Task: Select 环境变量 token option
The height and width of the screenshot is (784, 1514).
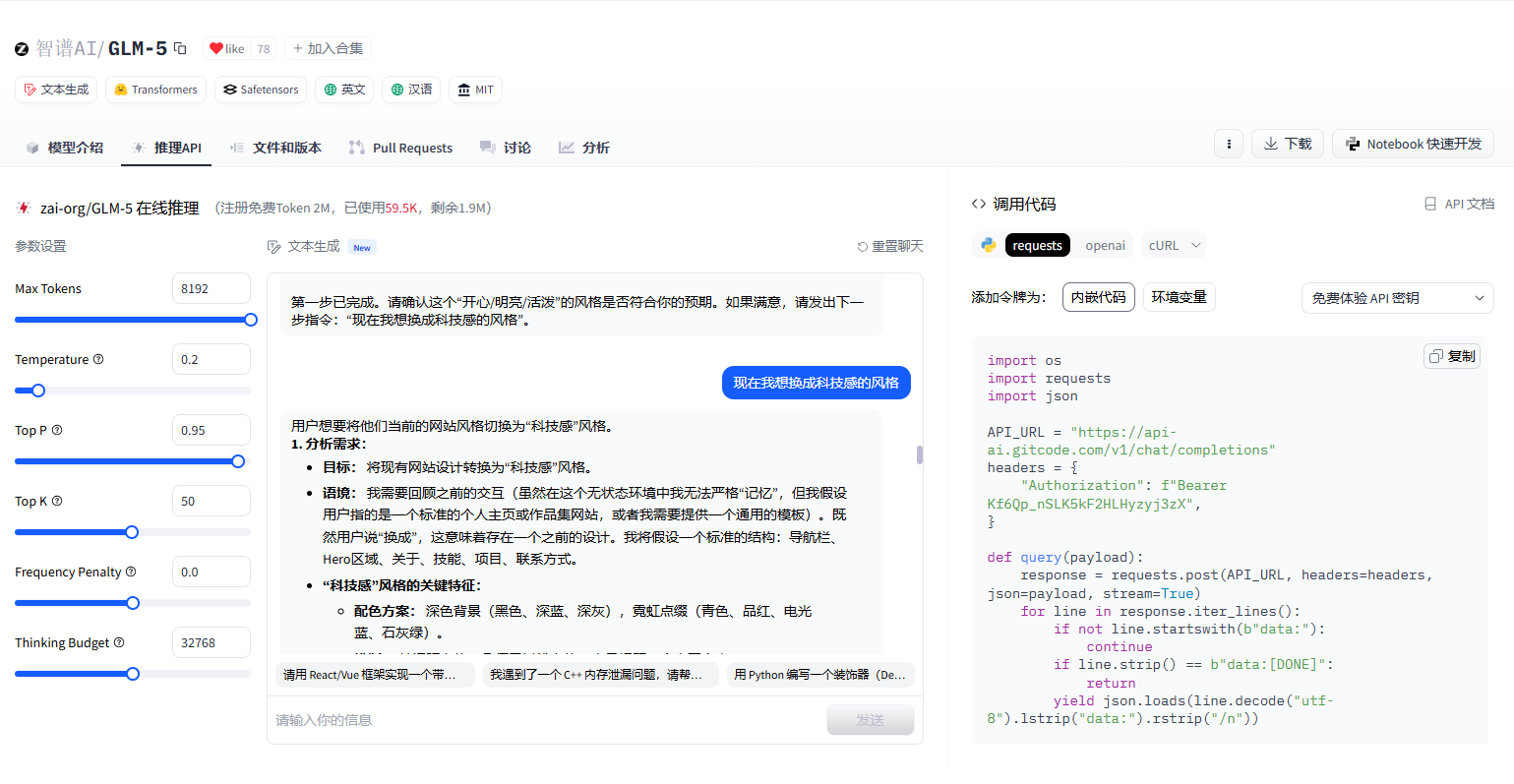Action: pos(1180,297)
